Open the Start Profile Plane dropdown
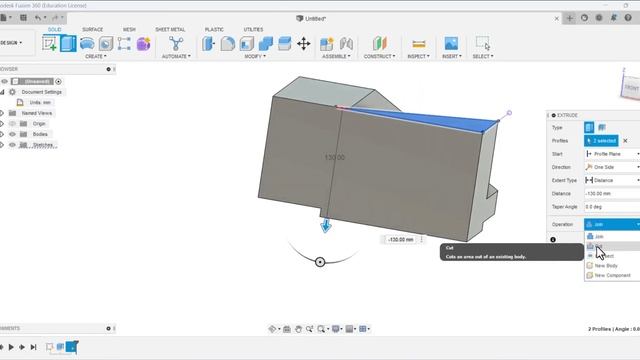This screenshot has width=640, height=360. (612, 154)
